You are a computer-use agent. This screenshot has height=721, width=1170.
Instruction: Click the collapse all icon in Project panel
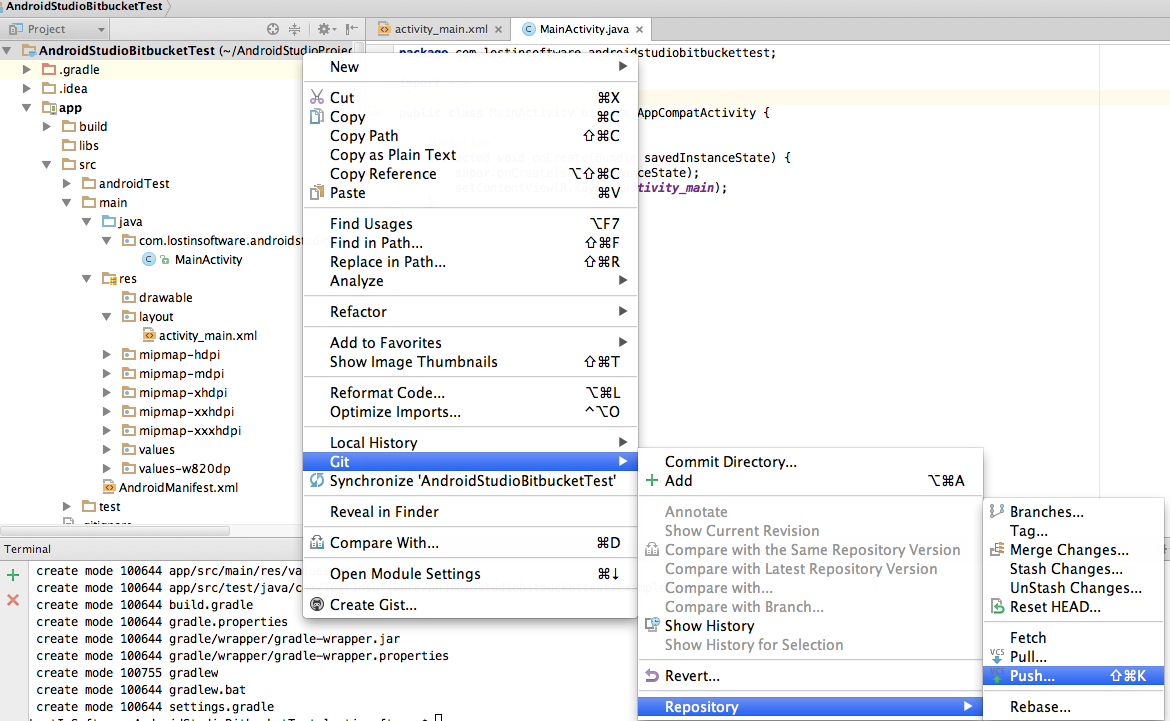click(x=294, y=30)
